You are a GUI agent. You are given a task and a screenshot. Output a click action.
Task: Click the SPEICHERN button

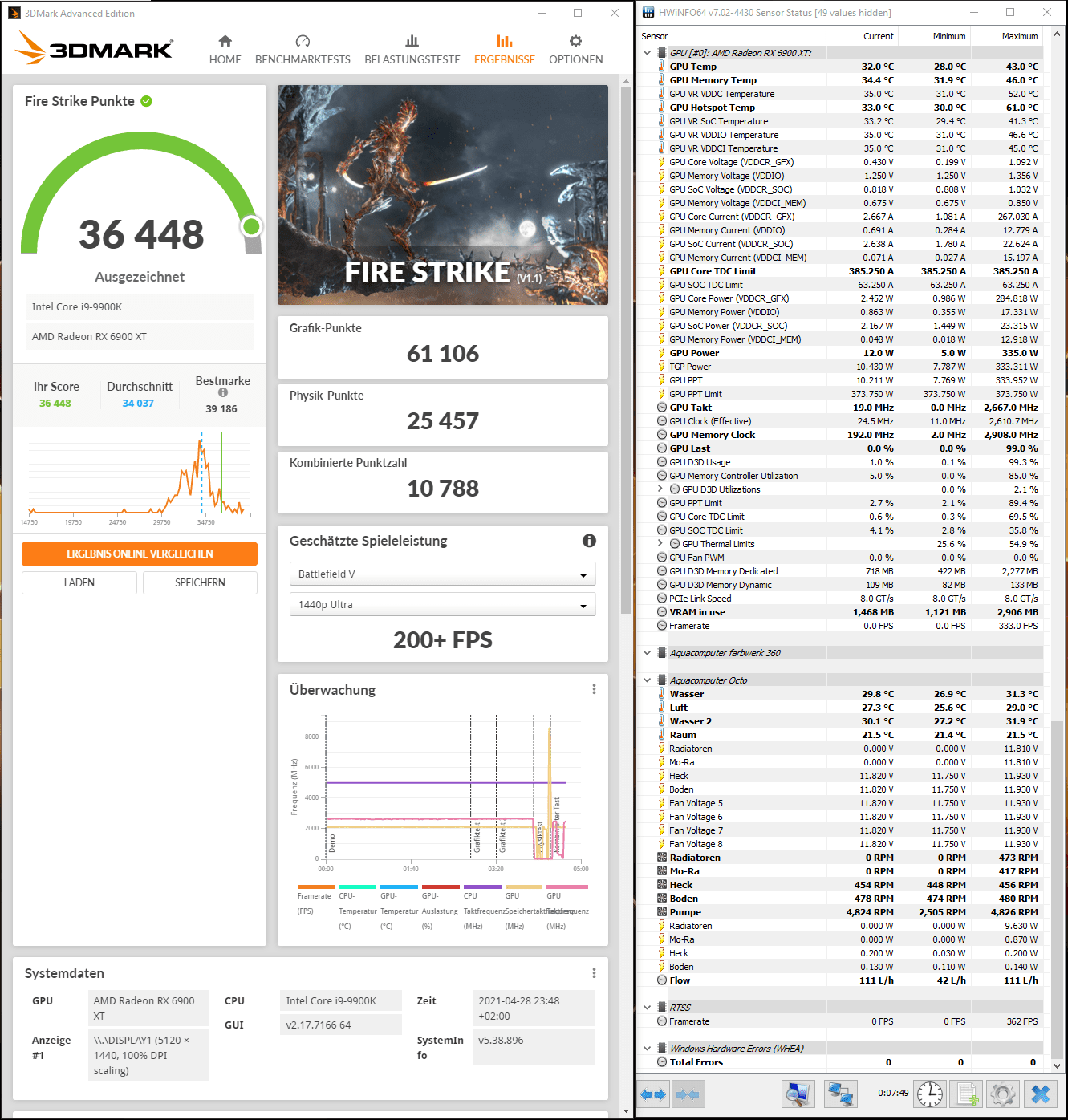200,582
